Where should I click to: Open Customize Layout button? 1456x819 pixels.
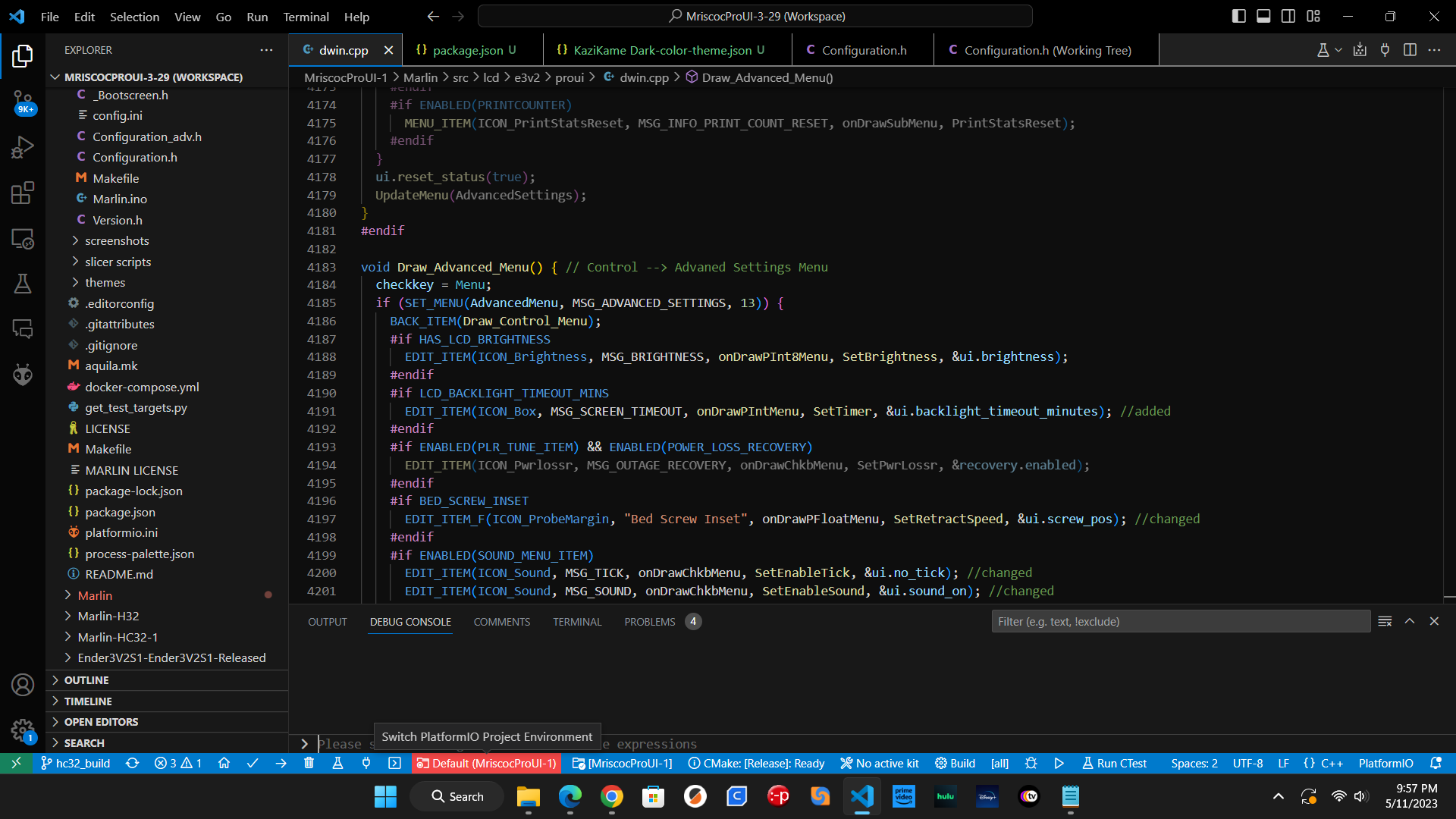click(x=1313, y=16)
